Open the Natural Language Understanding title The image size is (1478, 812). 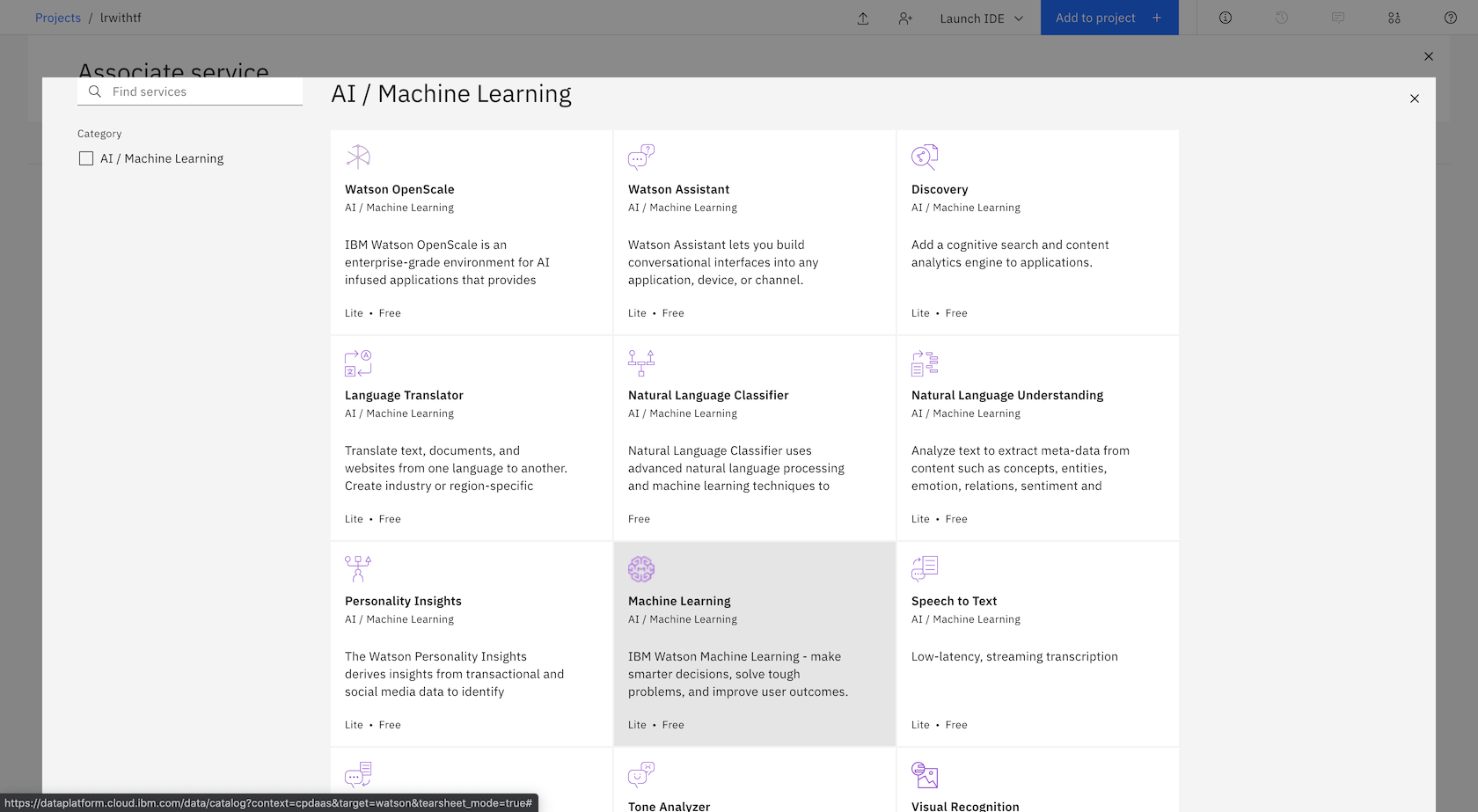(1007, 395)
